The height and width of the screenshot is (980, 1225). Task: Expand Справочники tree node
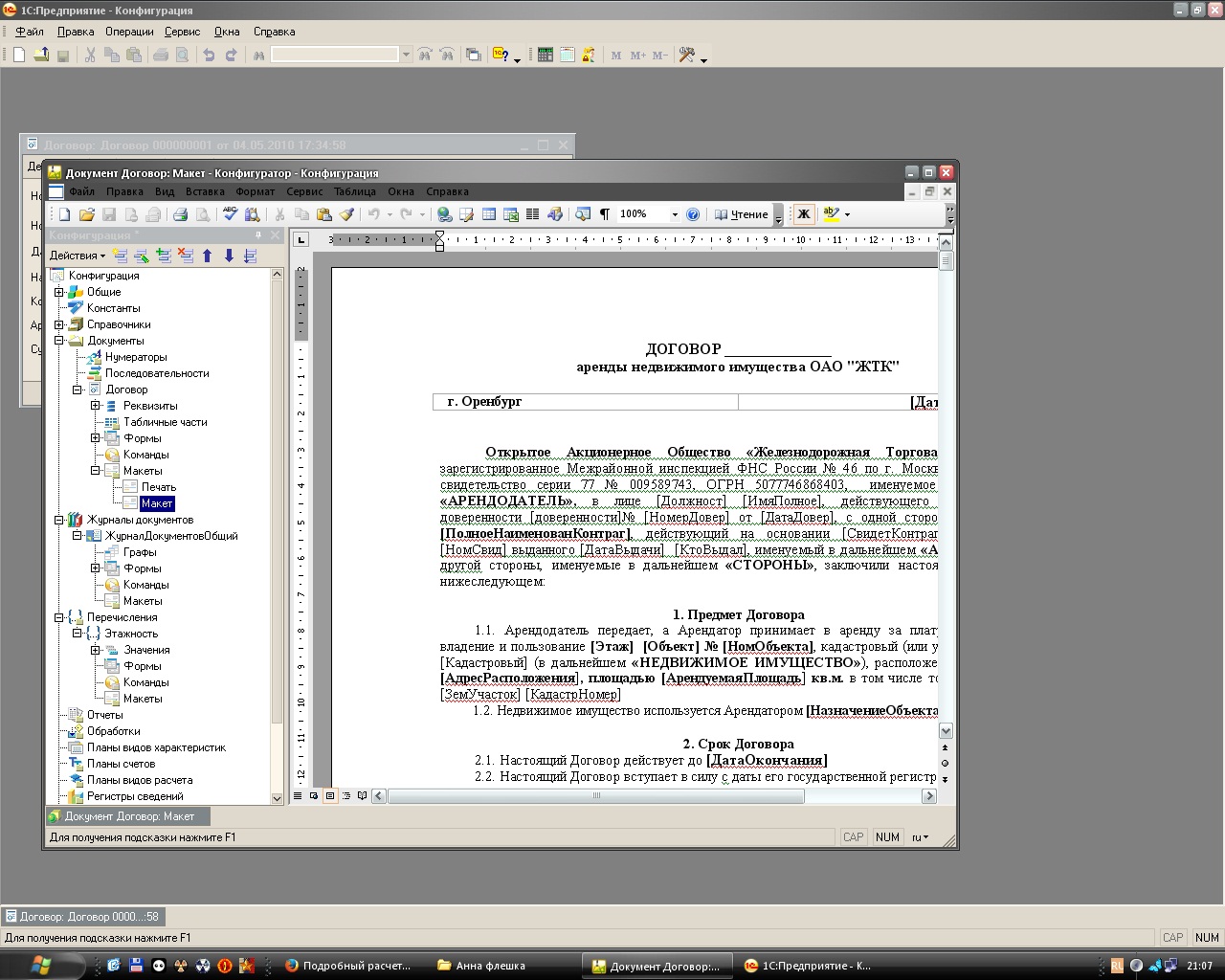coord(58,324)
